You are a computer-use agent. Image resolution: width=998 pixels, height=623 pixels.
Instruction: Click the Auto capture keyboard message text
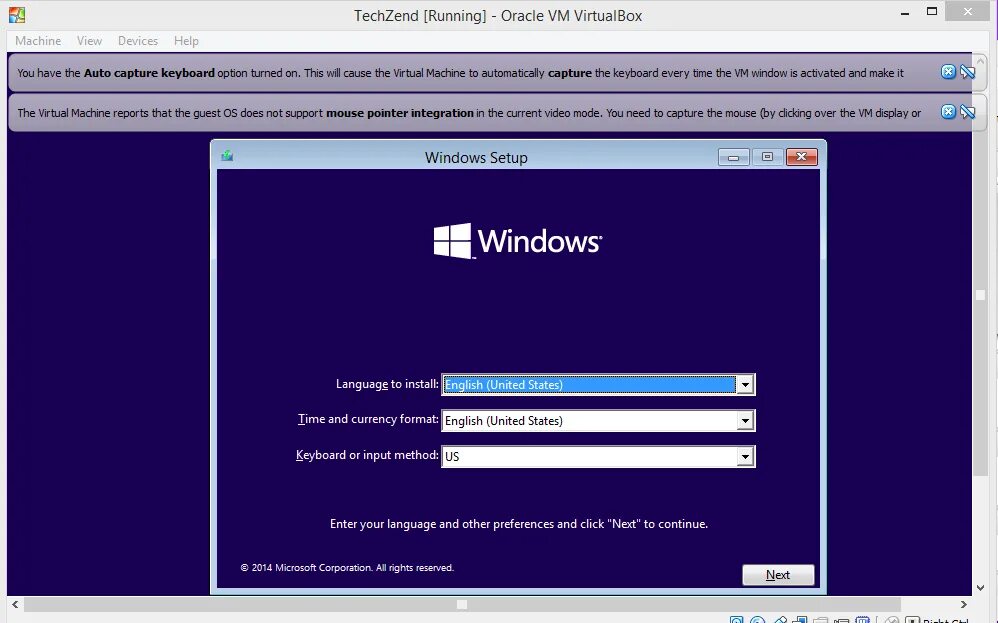coord(460,73)
